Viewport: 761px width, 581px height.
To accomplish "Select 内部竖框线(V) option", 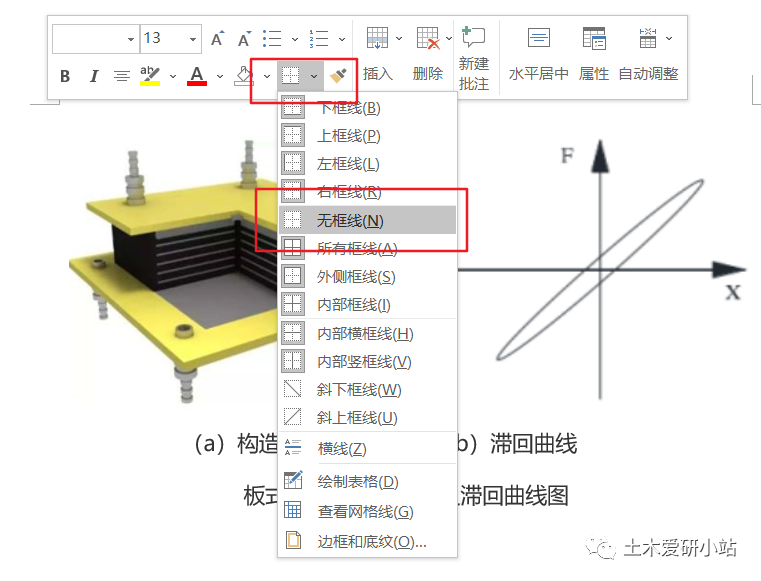I will [x=368, y=362].
